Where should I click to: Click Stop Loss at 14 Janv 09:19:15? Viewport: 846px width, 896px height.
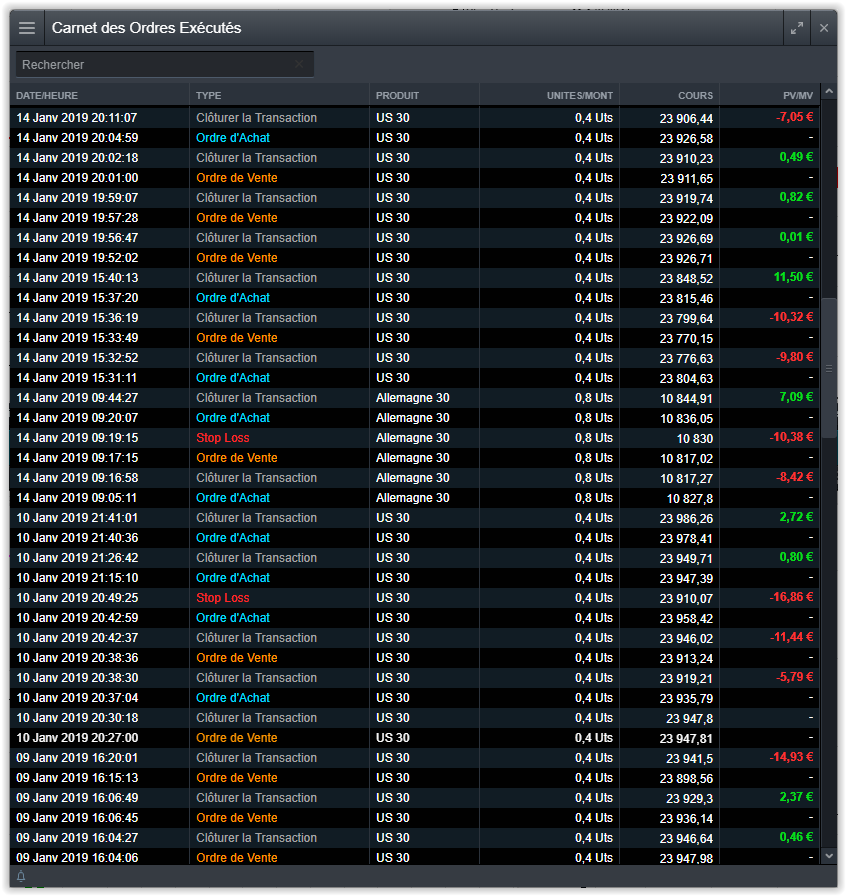[x=222, y=438]
